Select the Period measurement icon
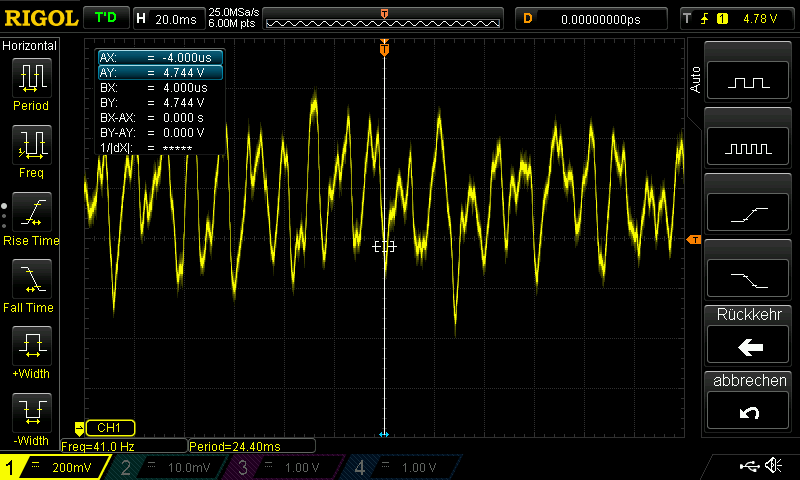Screen dimensions: 800x480 click(x=32, y=78)
